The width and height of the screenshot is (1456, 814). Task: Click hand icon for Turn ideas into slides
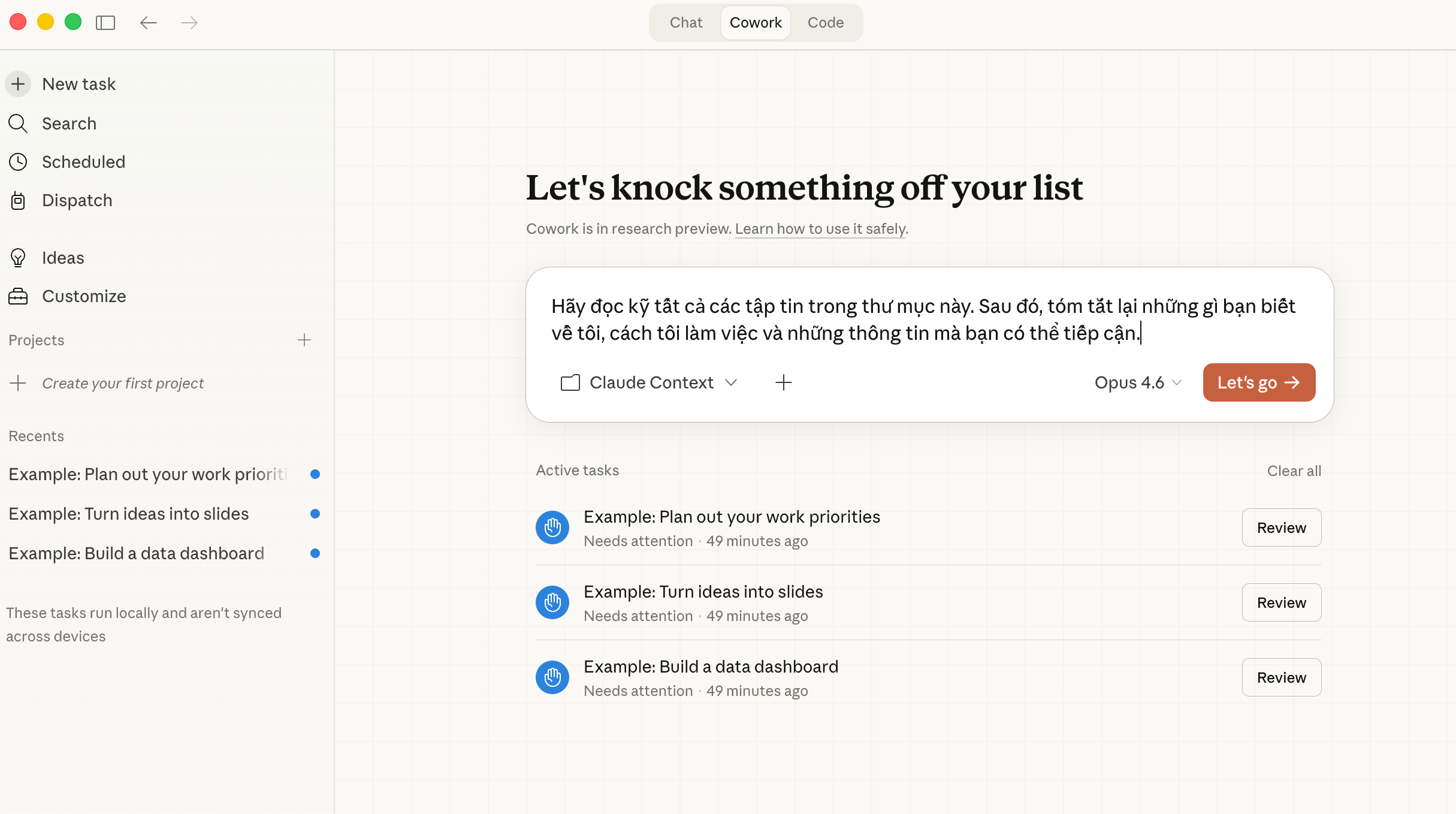[552, 602]
